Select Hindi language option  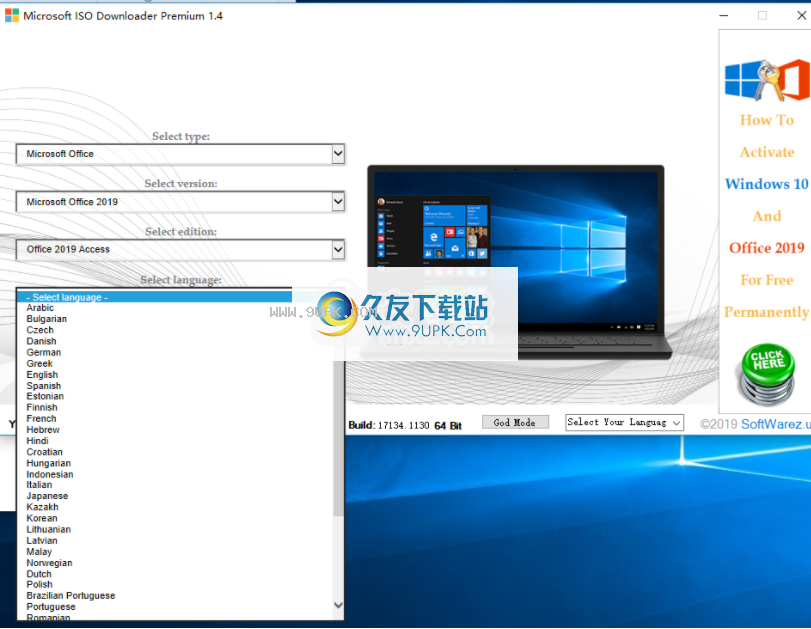coord(37,441)
